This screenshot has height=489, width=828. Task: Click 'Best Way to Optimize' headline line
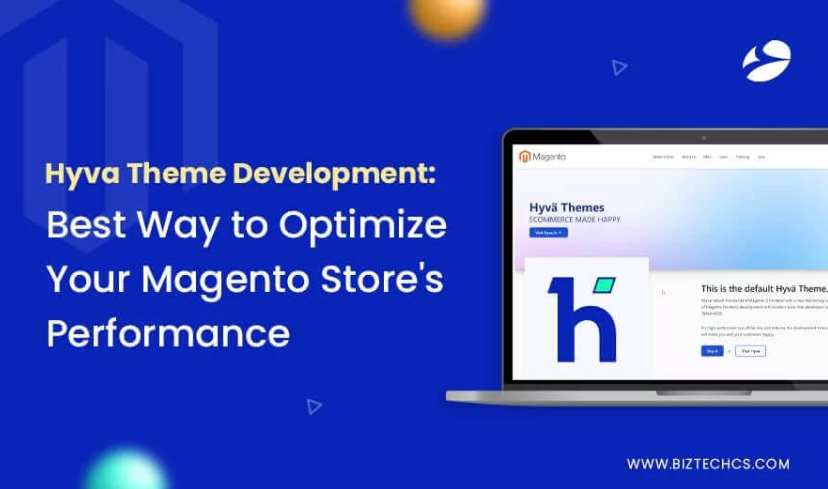pos(247,225)
